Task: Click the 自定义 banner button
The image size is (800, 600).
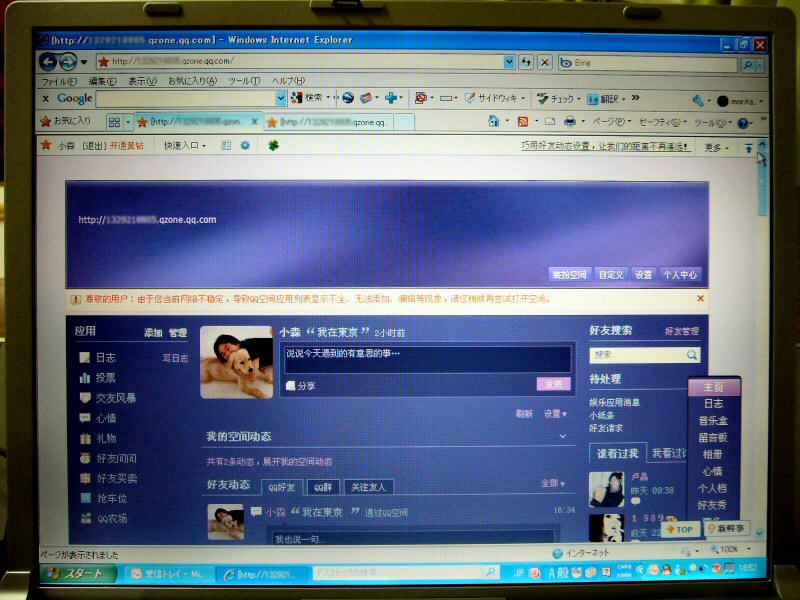Action: pyautogui.click(x=611, y=274)
